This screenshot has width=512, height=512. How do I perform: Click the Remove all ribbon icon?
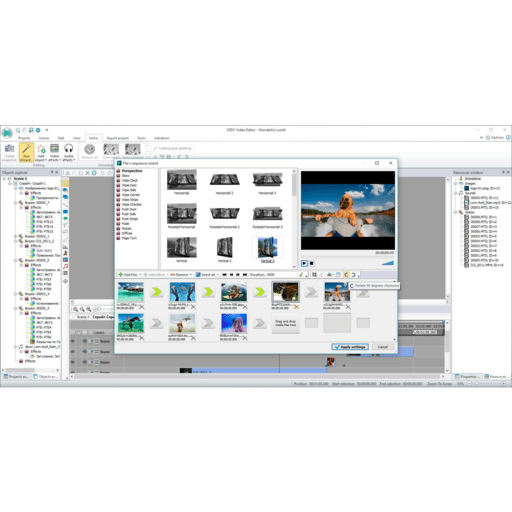tap(90, 151)
